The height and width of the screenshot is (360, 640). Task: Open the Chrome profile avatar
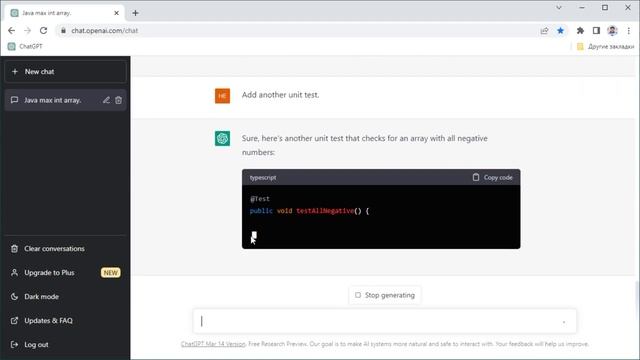(x=612, y=31)
